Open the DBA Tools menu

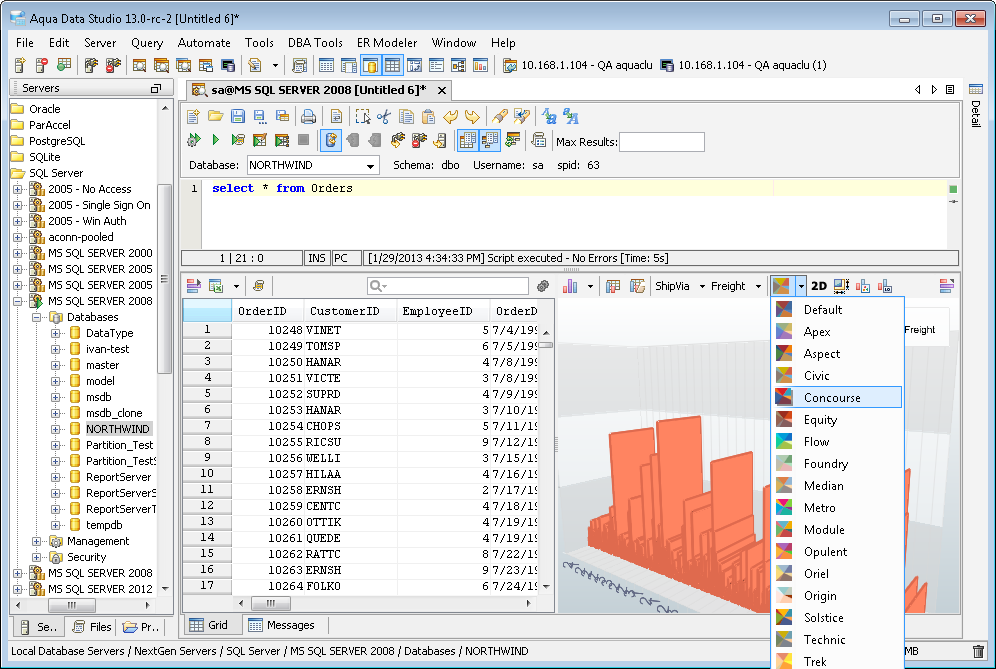(315, 43)
